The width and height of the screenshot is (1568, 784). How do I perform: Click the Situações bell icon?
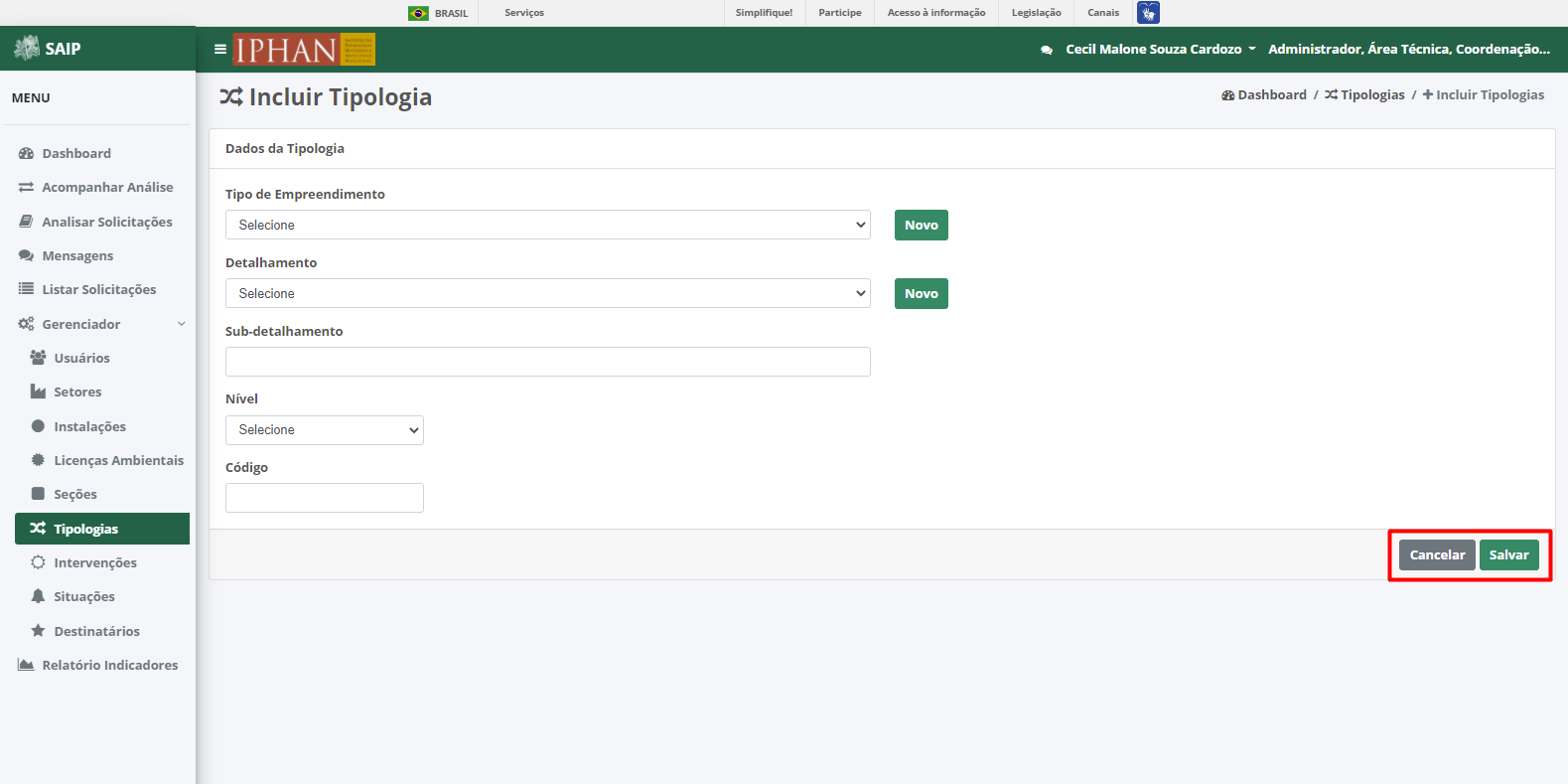pos(38,596)
